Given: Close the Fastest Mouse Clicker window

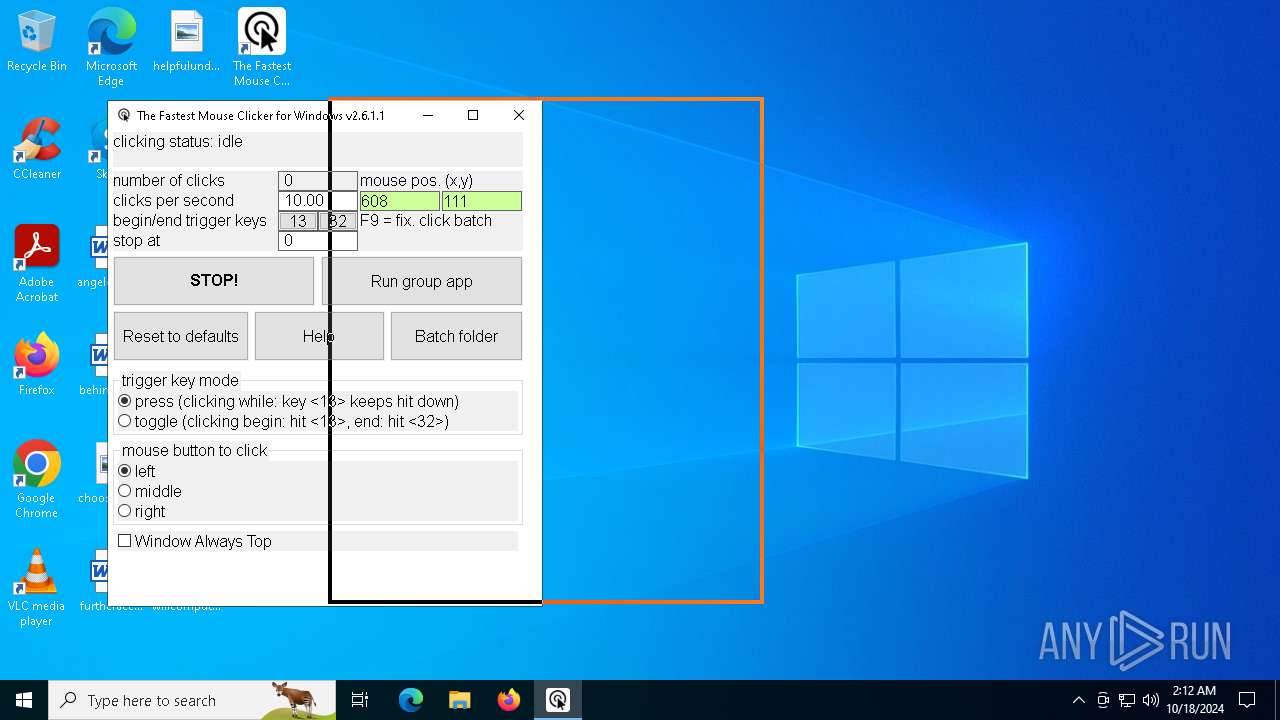Looking at the screenshot, I should [518, 116].
